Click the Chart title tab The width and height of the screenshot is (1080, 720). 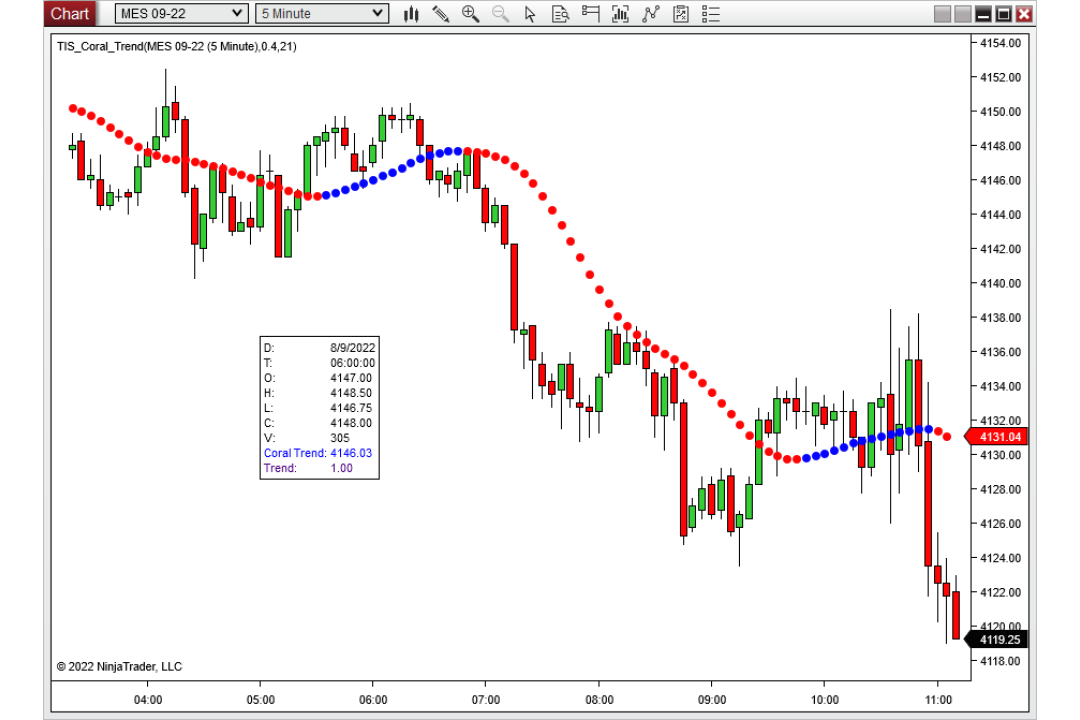(70, 14)
